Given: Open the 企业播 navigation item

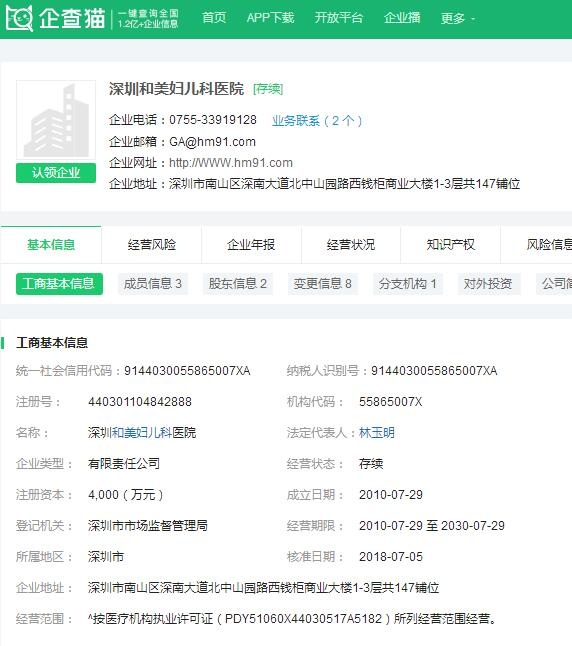Looking at the screenshot, I should (x=402, y=18).
